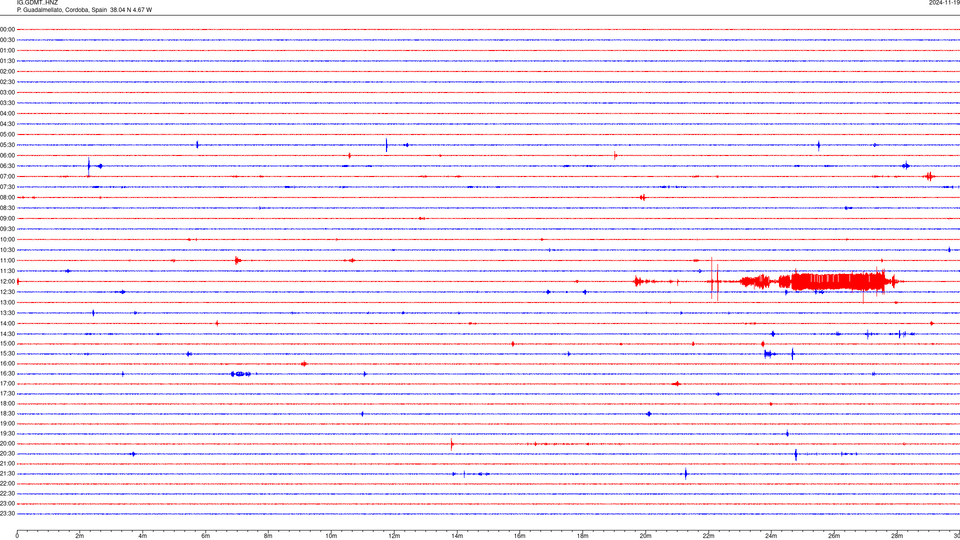960x540 pixels.
Task: Select the 10:30 row label
Action: (x=7, y=250)
